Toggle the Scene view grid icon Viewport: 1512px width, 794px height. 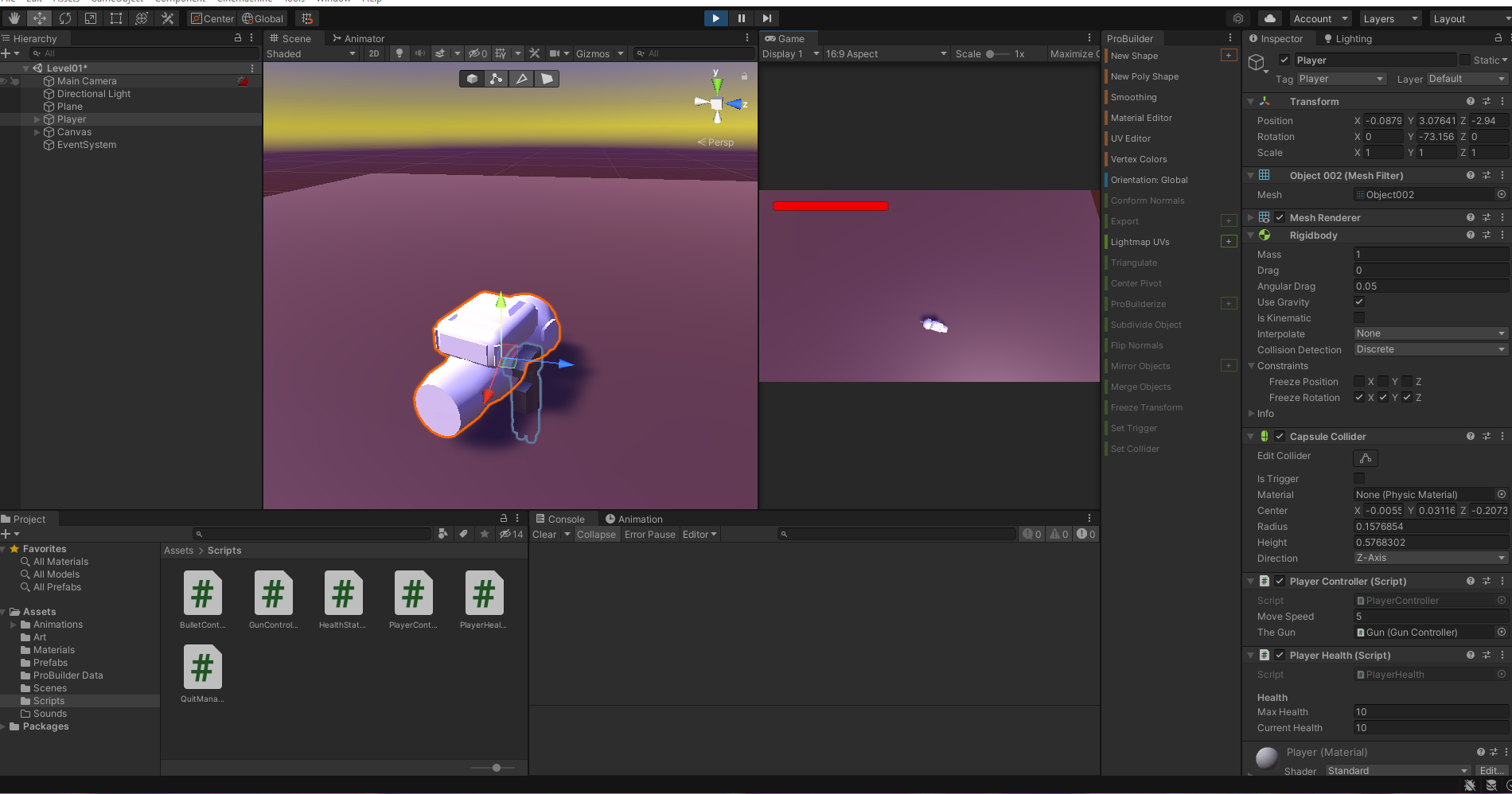(x=501, y=53)
